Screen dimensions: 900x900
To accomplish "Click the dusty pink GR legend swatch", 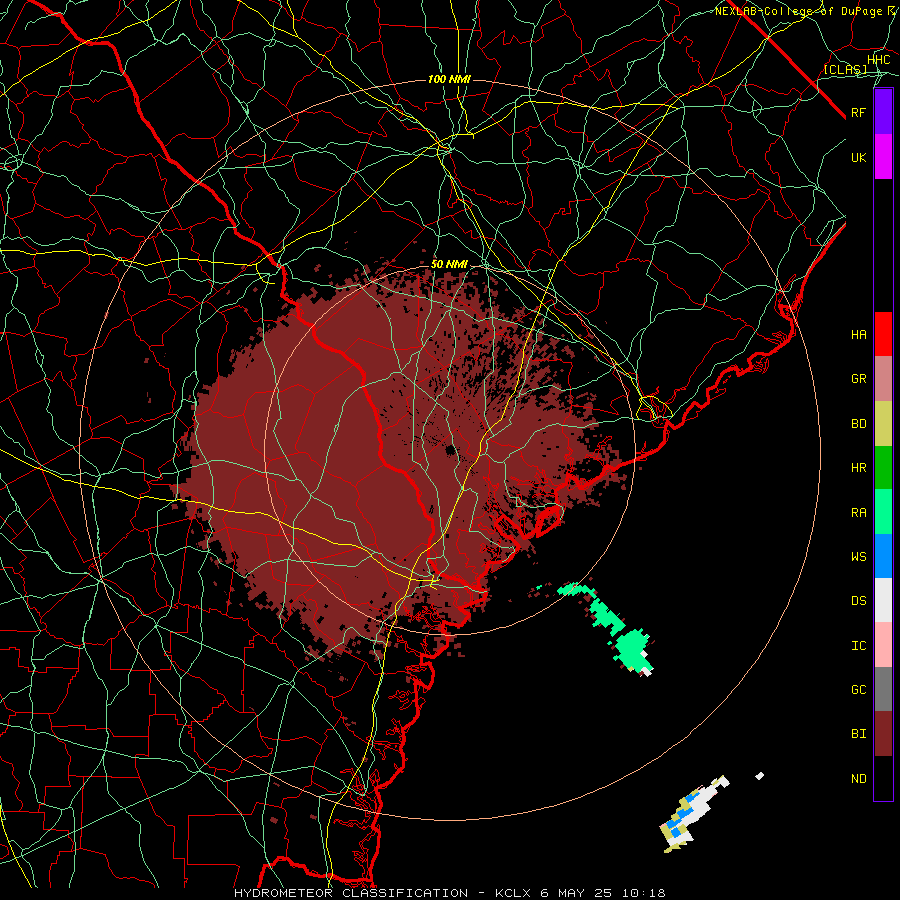I will [x=883, y=379].
